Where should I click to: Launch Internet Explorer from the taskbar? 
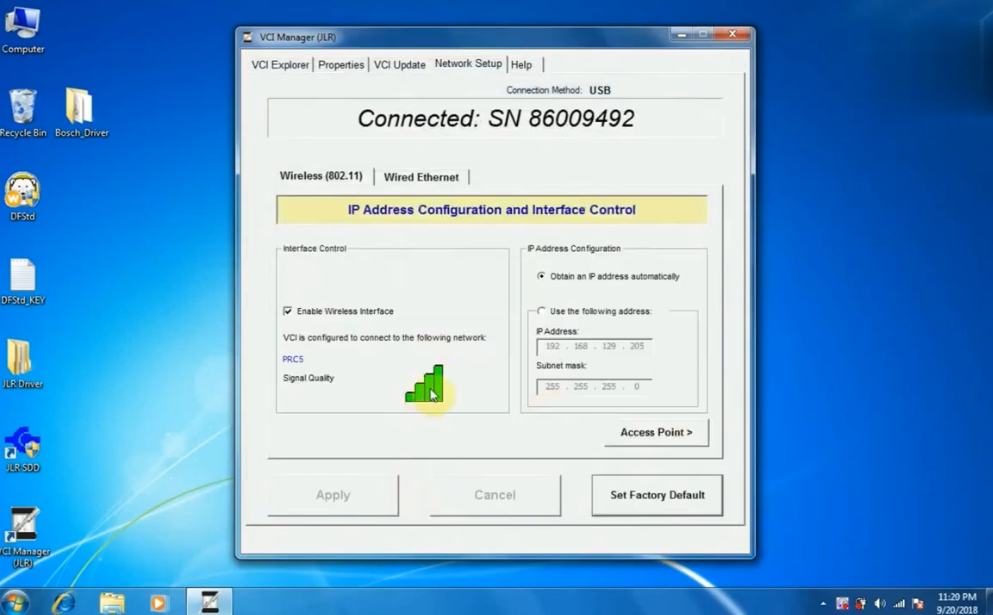[63, 602]
